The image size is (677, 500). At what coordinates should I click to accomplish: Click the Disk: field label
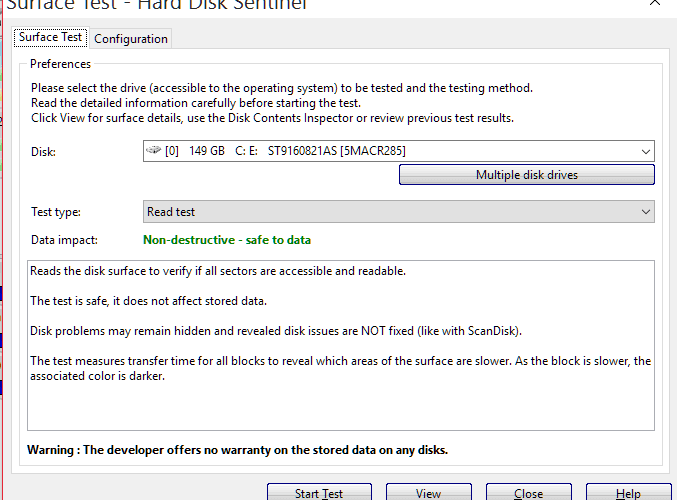point(43,152)
